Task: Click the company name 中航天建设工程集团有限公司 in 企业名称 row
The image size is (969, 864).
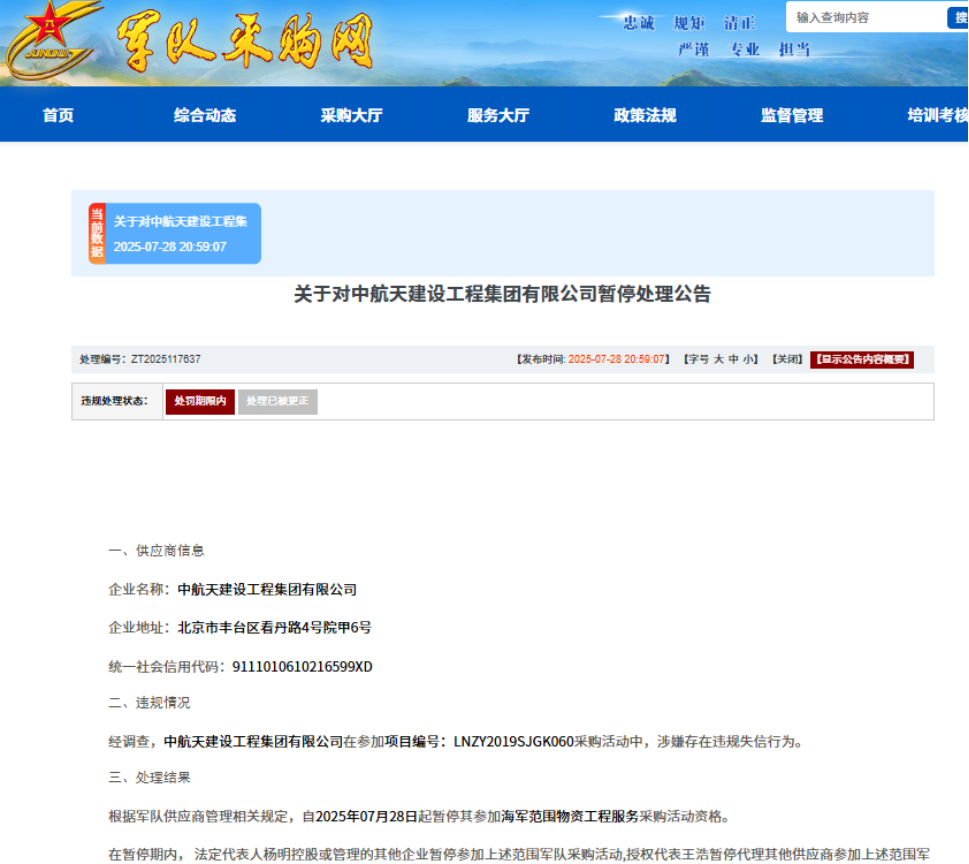Action: click(x=267, y=590)
